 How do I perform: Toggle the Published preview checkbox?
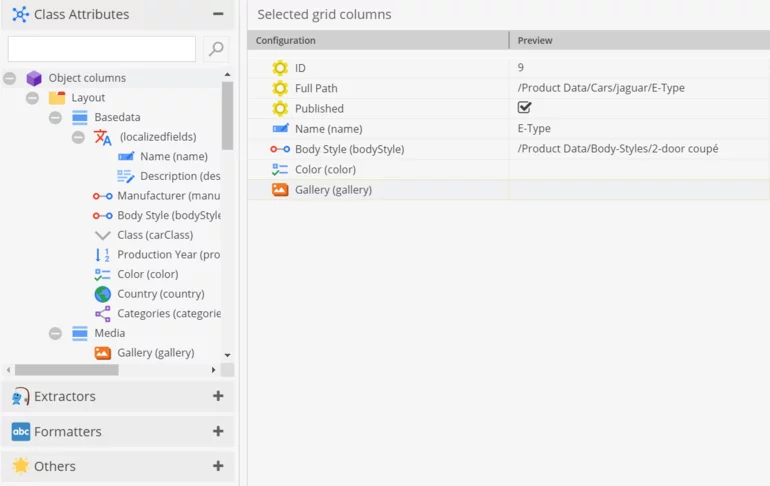[x=524, y=107]
